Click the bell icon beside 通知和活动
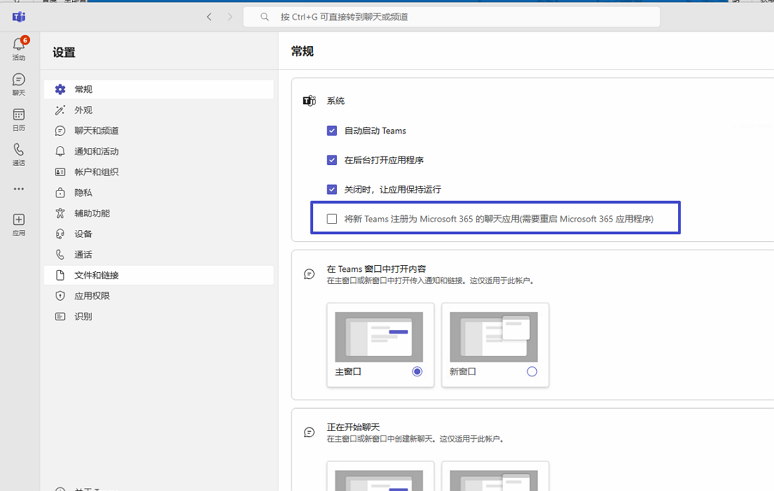The image size is (774, 491). coord(60,151)
